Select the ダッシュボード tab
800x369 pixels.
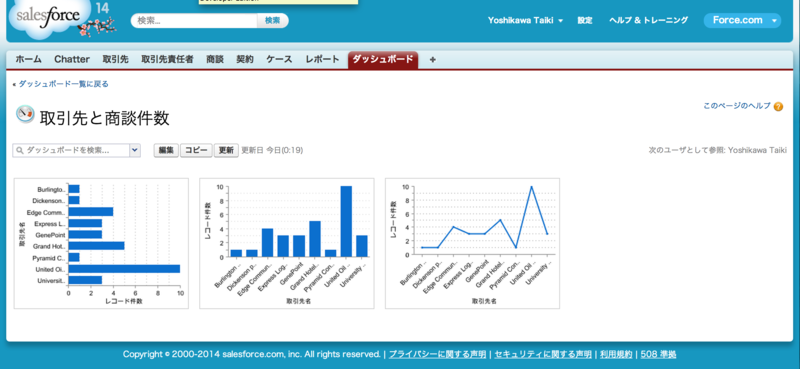(x=383, y=59)
